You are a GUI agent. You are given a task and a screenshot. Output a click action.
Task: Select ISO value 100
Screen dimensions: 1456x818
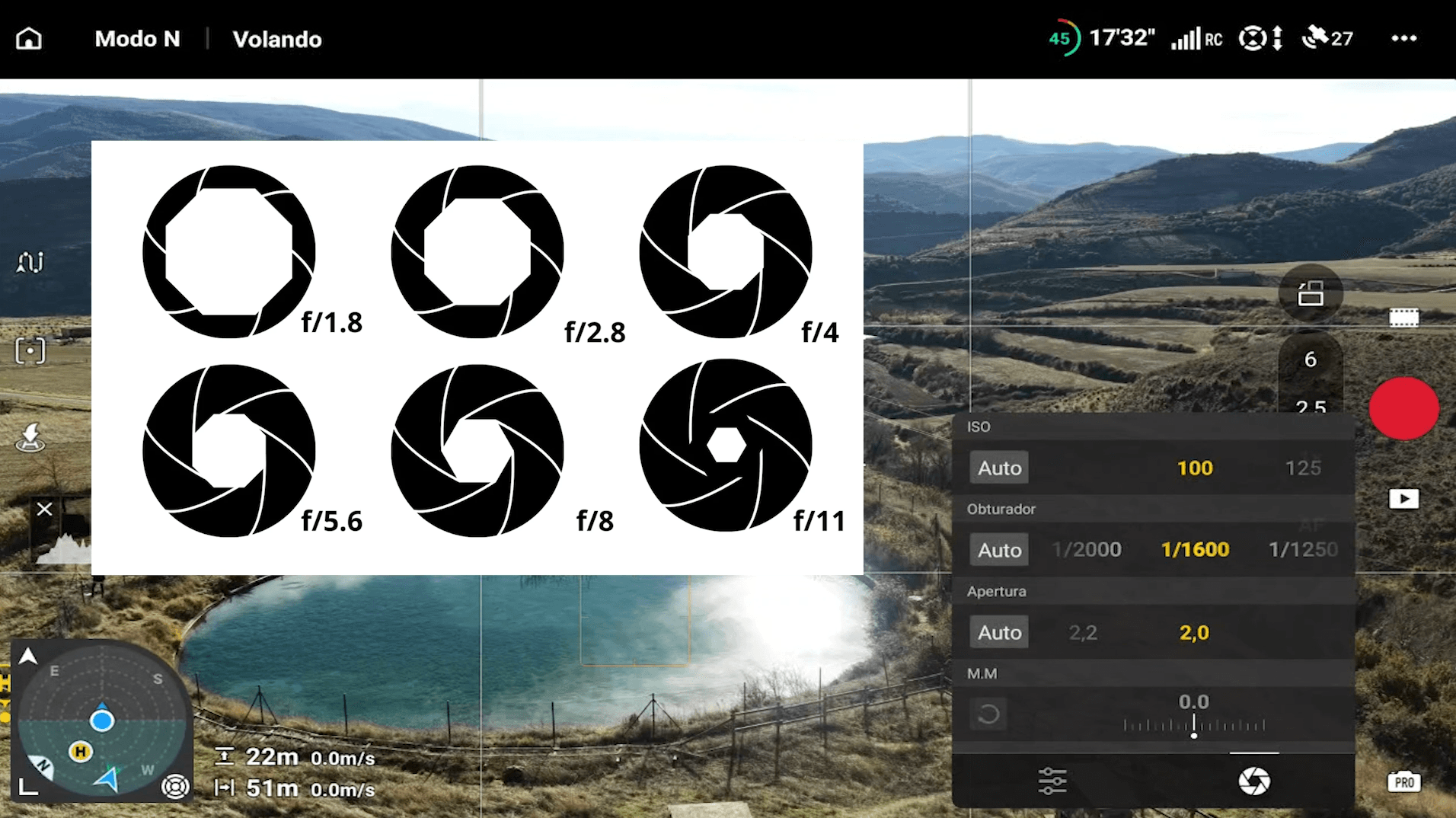[1195, 468]
